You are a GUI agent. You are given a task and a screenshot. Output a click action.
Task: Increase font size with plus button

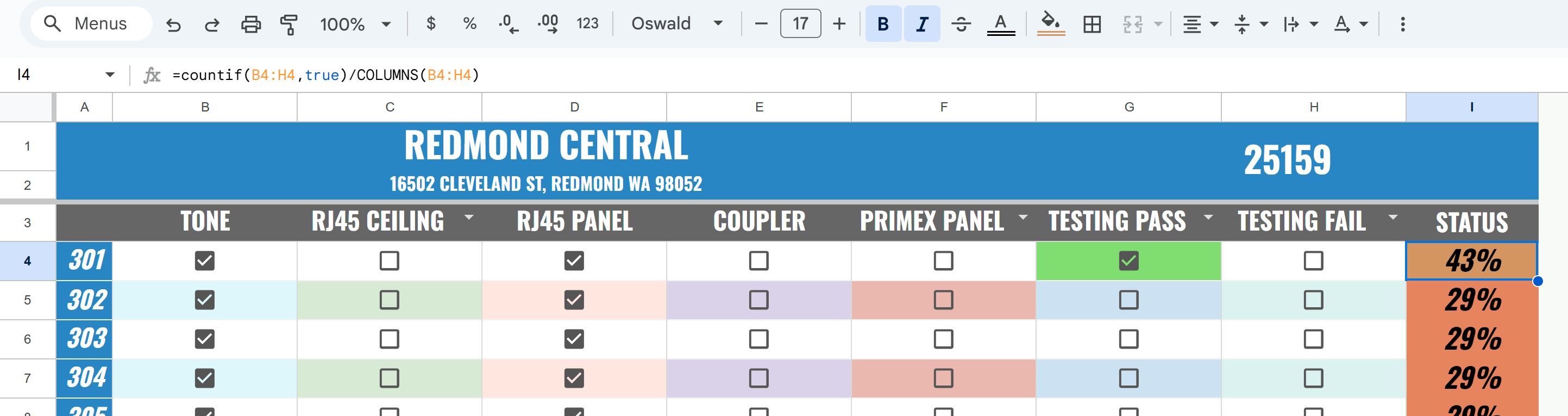click(x=839, y=24)
